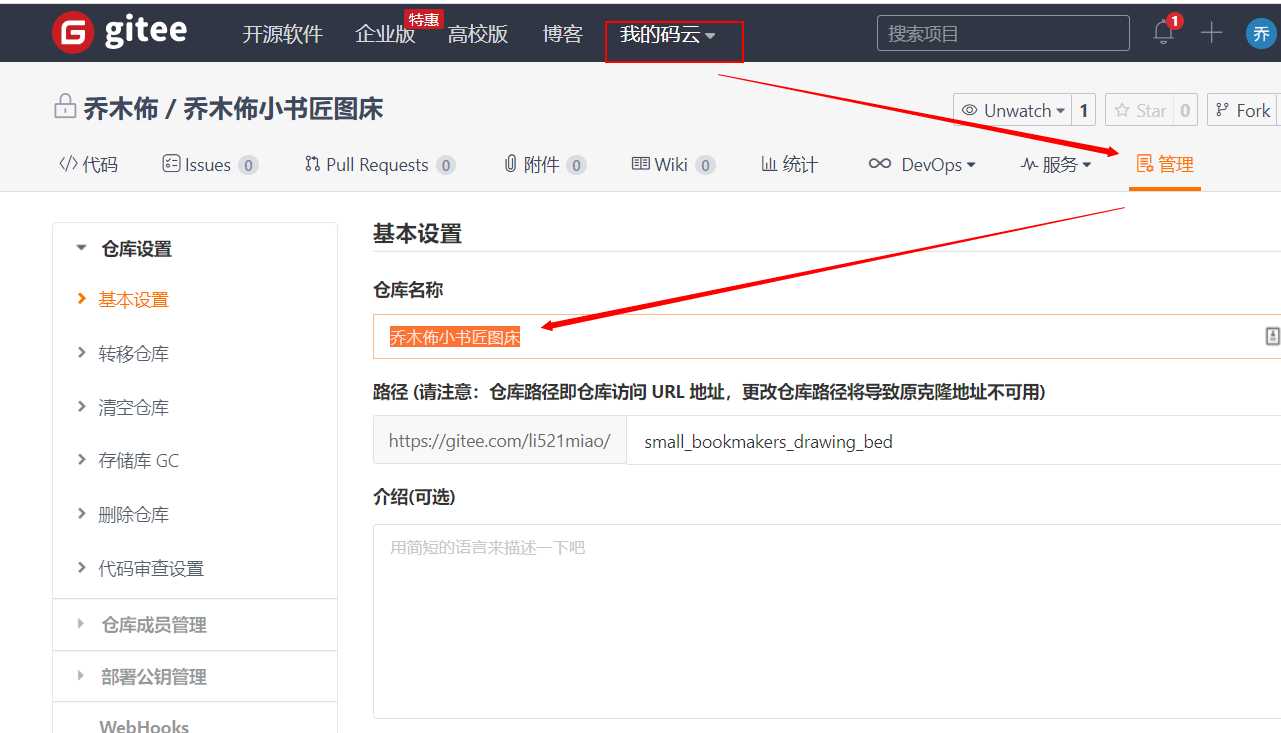Screen dimensions: 1281x733
Task: Open the notification bell icon
Action: click(x=1163, y=33)
